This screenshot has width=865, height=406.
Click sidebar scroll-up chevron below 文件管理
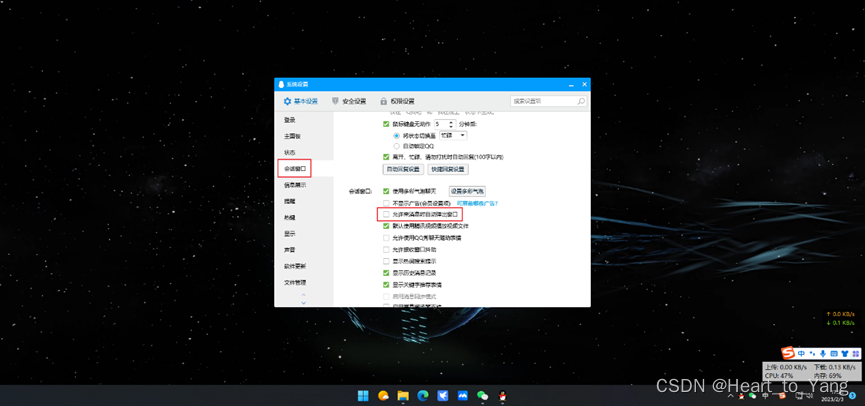click(x=303, y=295)
